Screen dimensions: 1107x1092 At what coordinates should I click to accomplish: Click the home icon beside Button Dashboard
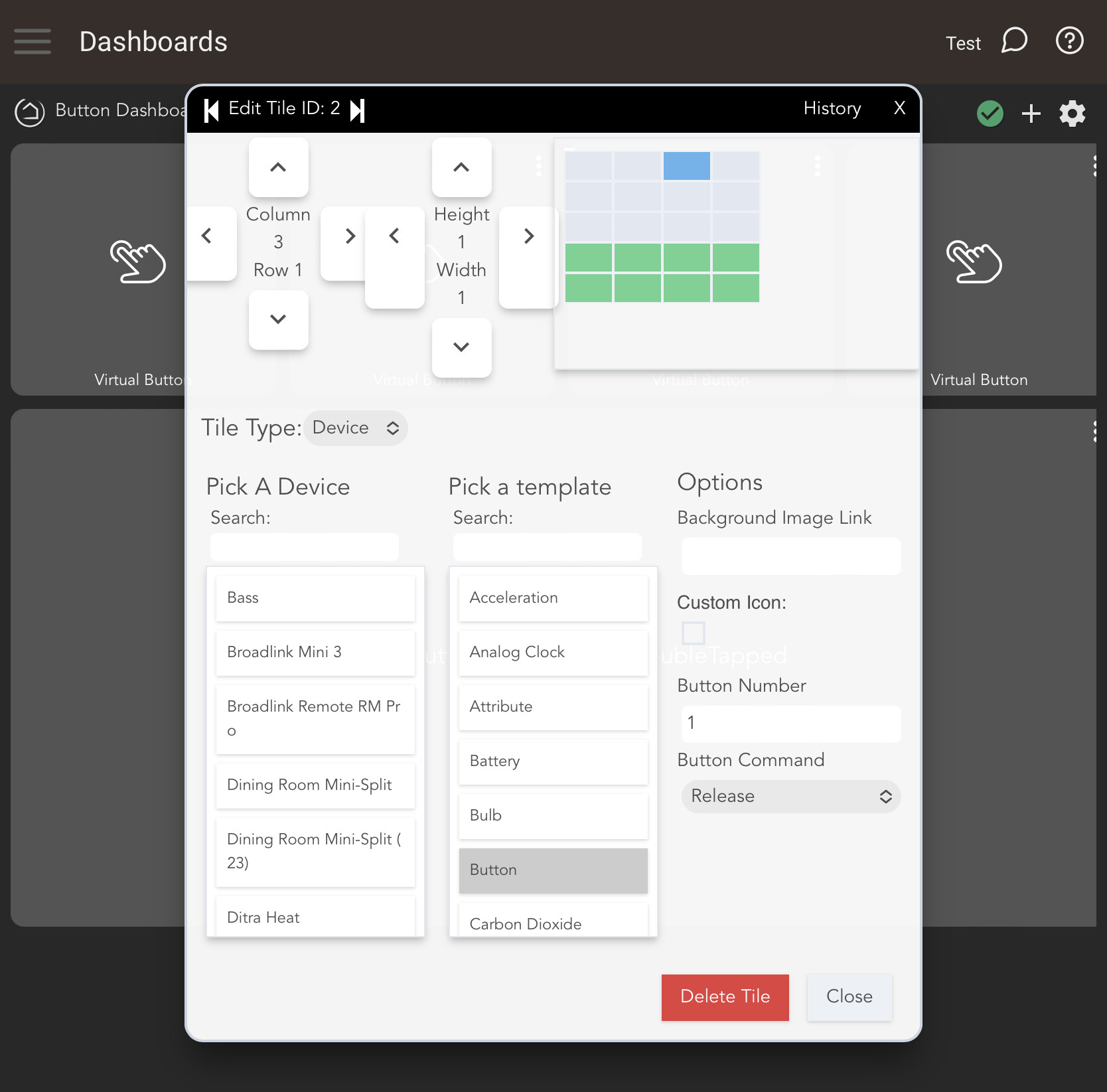pos(29,112)
